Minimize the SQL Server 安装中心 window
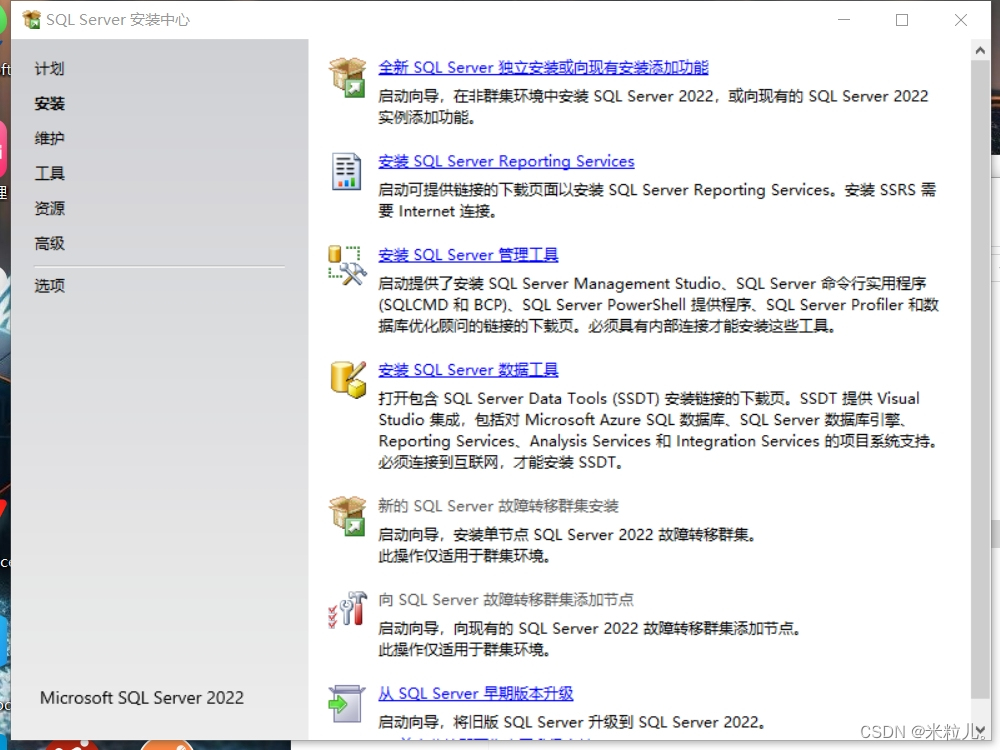This screenshot has height=750, width=1000. click(x=844, y=20)
